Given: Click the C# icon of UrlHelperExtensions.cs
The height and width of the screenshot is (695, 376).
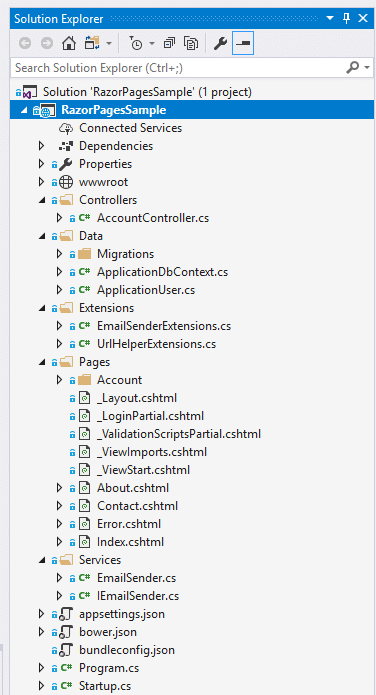Looking at the screenshot, I should pos(84,344).
